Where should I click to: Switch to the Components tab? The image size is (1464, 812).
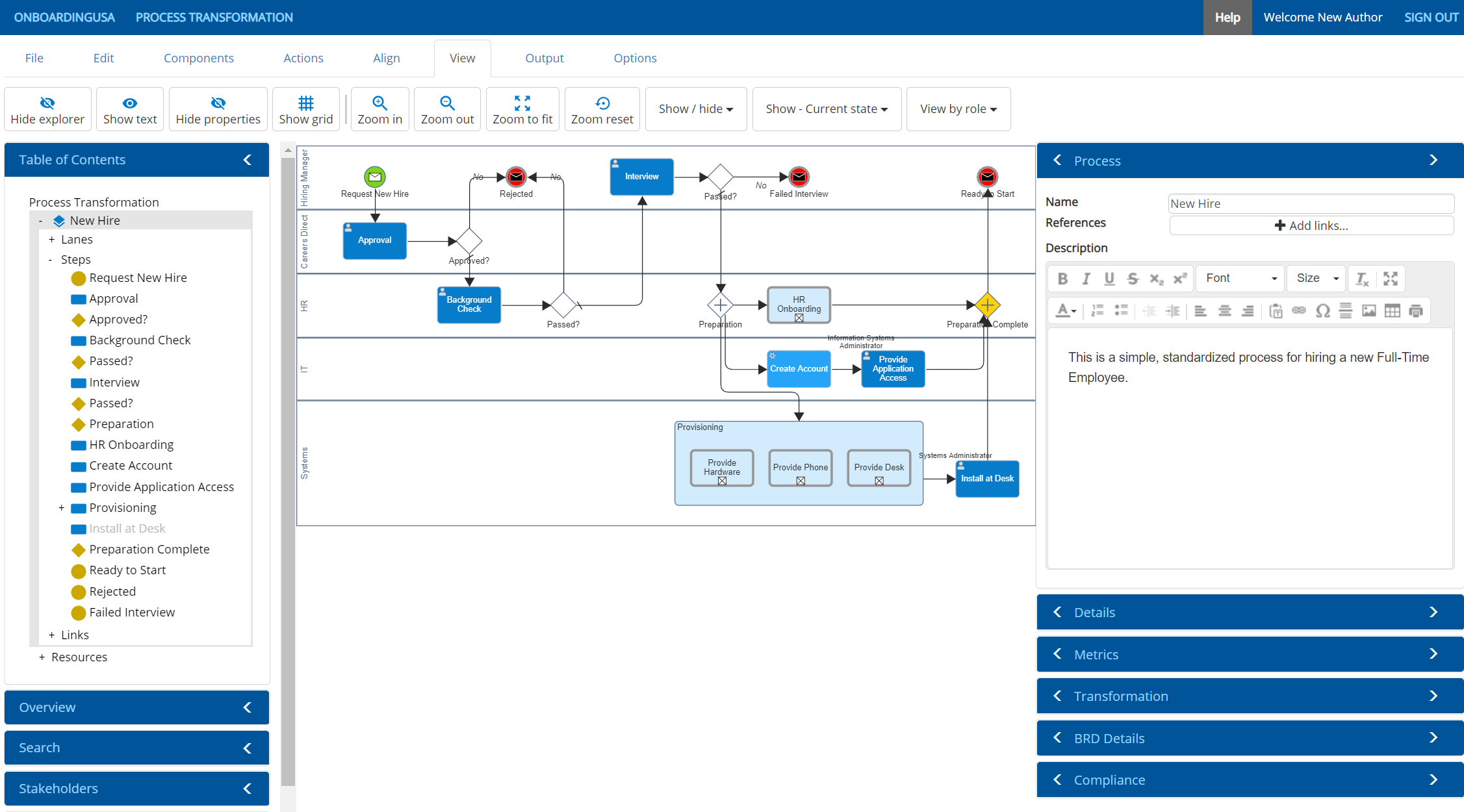pyautogui.click(x=198, y=58)
